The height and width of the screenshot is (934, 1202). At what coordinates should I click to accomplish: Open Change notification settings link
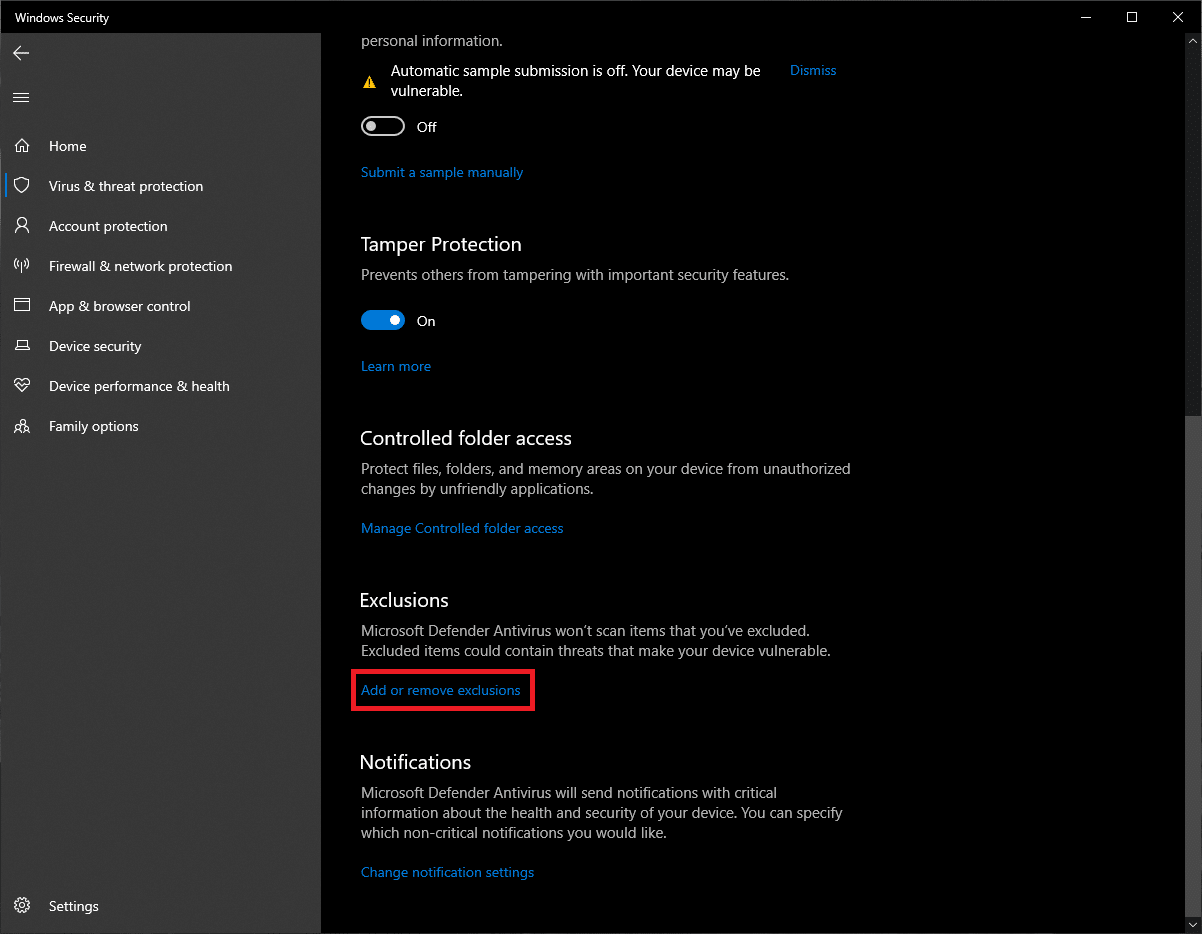(447, 873)
